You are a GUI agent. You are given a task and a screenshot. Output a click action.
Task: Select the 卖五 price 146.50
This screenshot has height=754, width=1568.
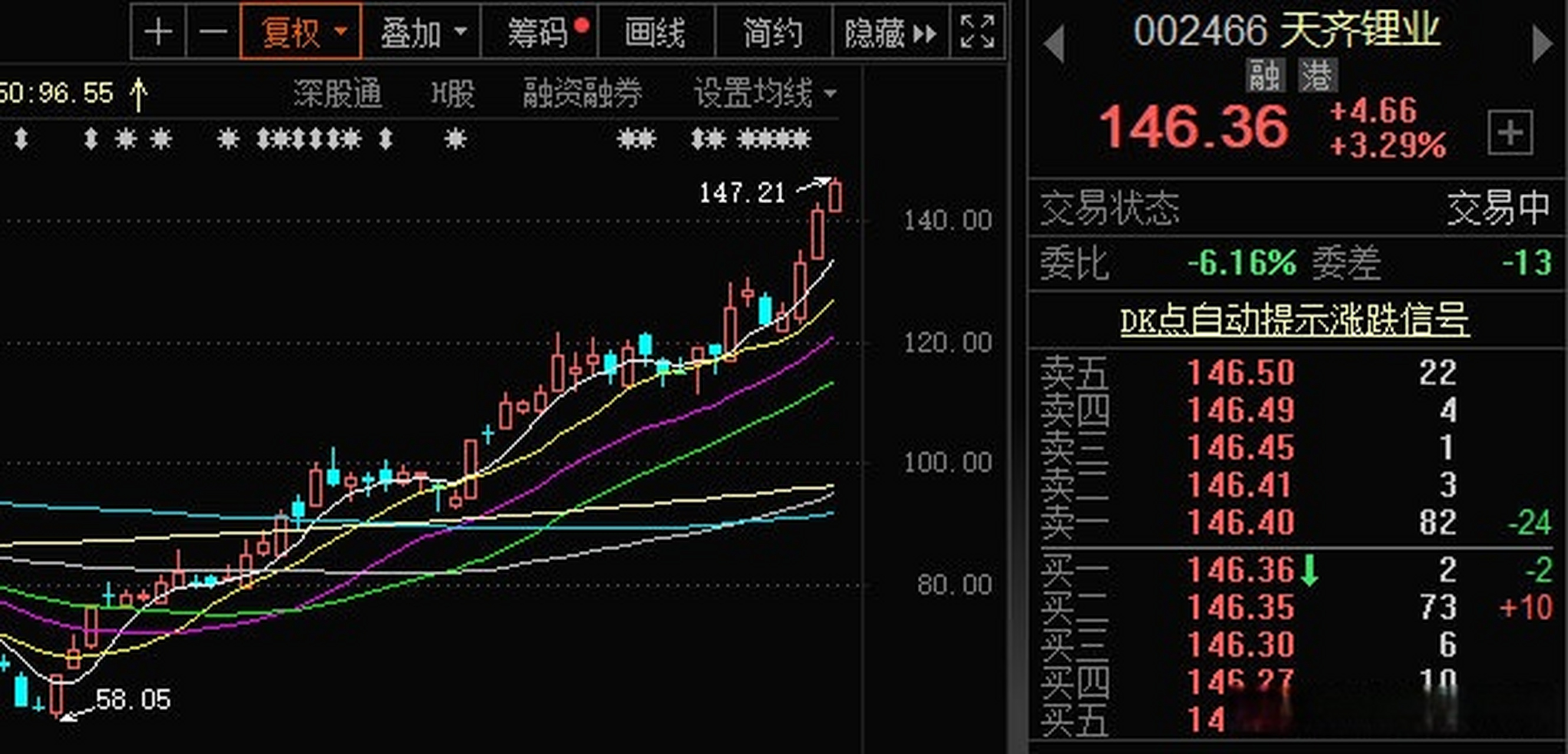point(1241,372)
